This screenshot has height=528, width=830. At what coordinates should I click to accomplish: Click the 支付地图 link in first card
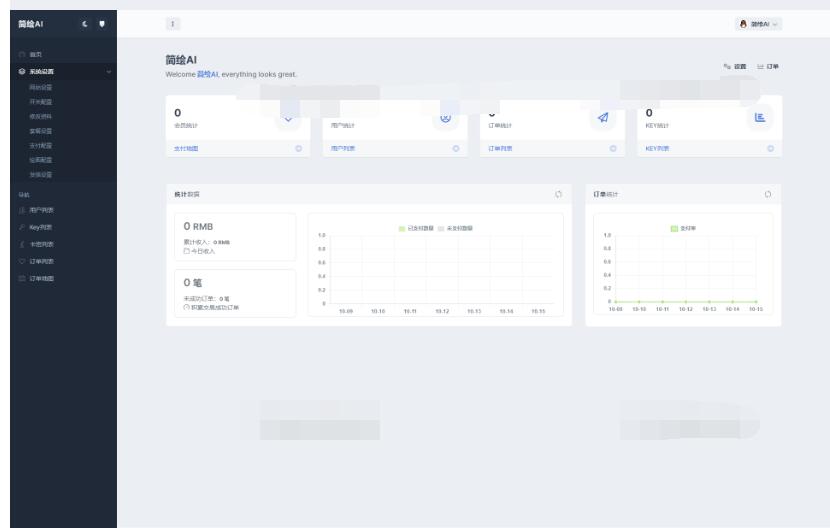[x=187, y=149]
